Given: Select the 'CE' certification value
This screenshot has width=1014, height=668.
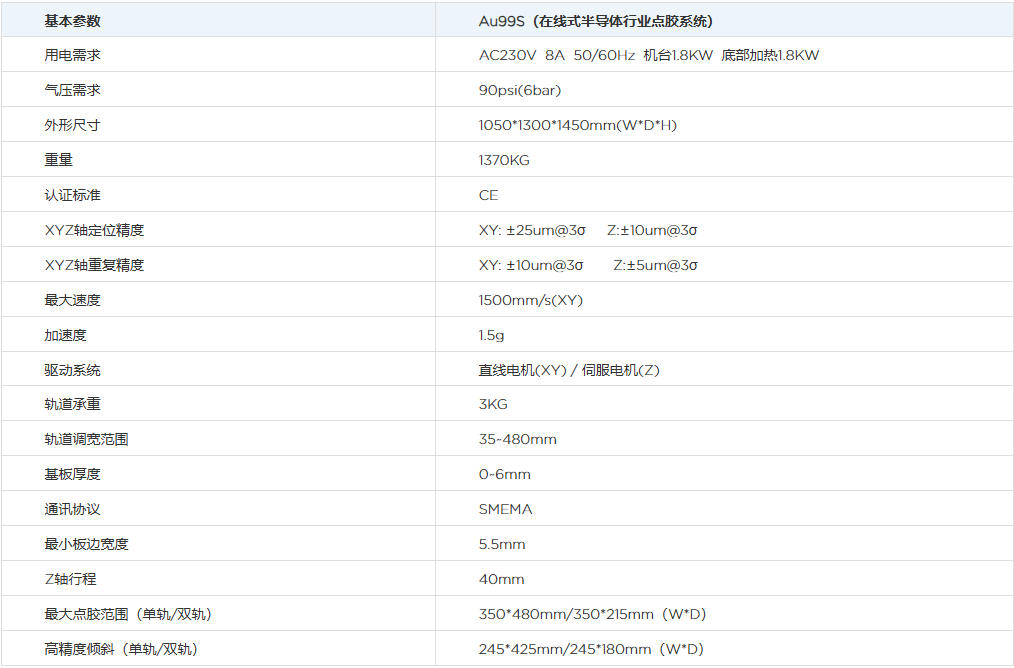Looking at the screenshot, I should tap(488, 195).
